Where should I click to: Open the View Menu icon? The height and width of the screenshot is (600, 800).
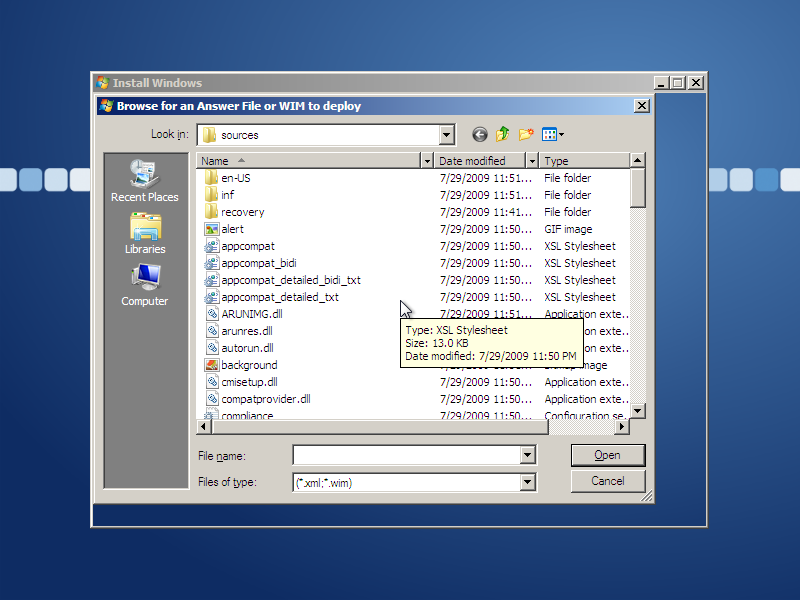click(549, 135)
